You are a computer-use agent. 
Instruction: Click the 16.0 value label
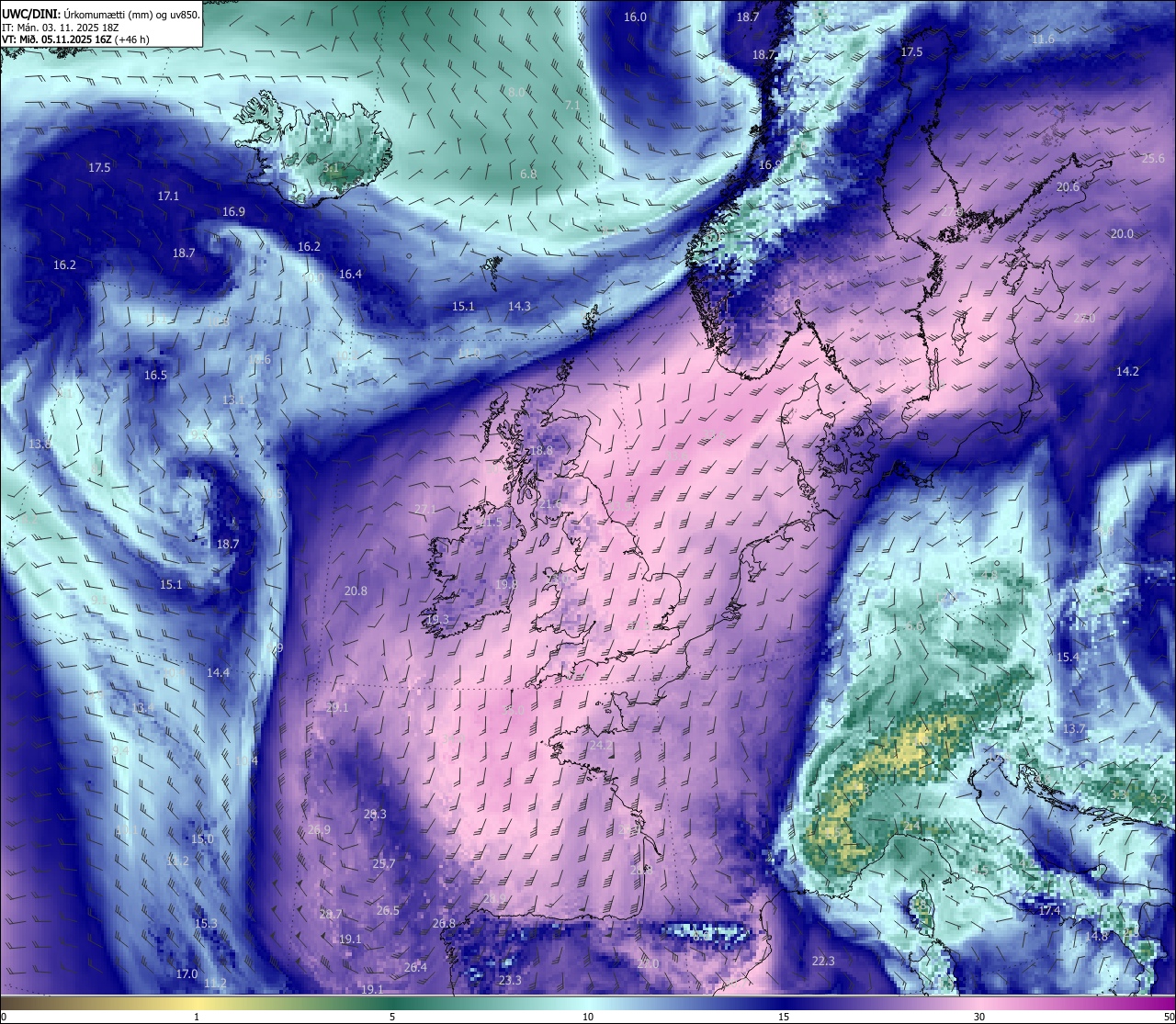pos(635,17)
